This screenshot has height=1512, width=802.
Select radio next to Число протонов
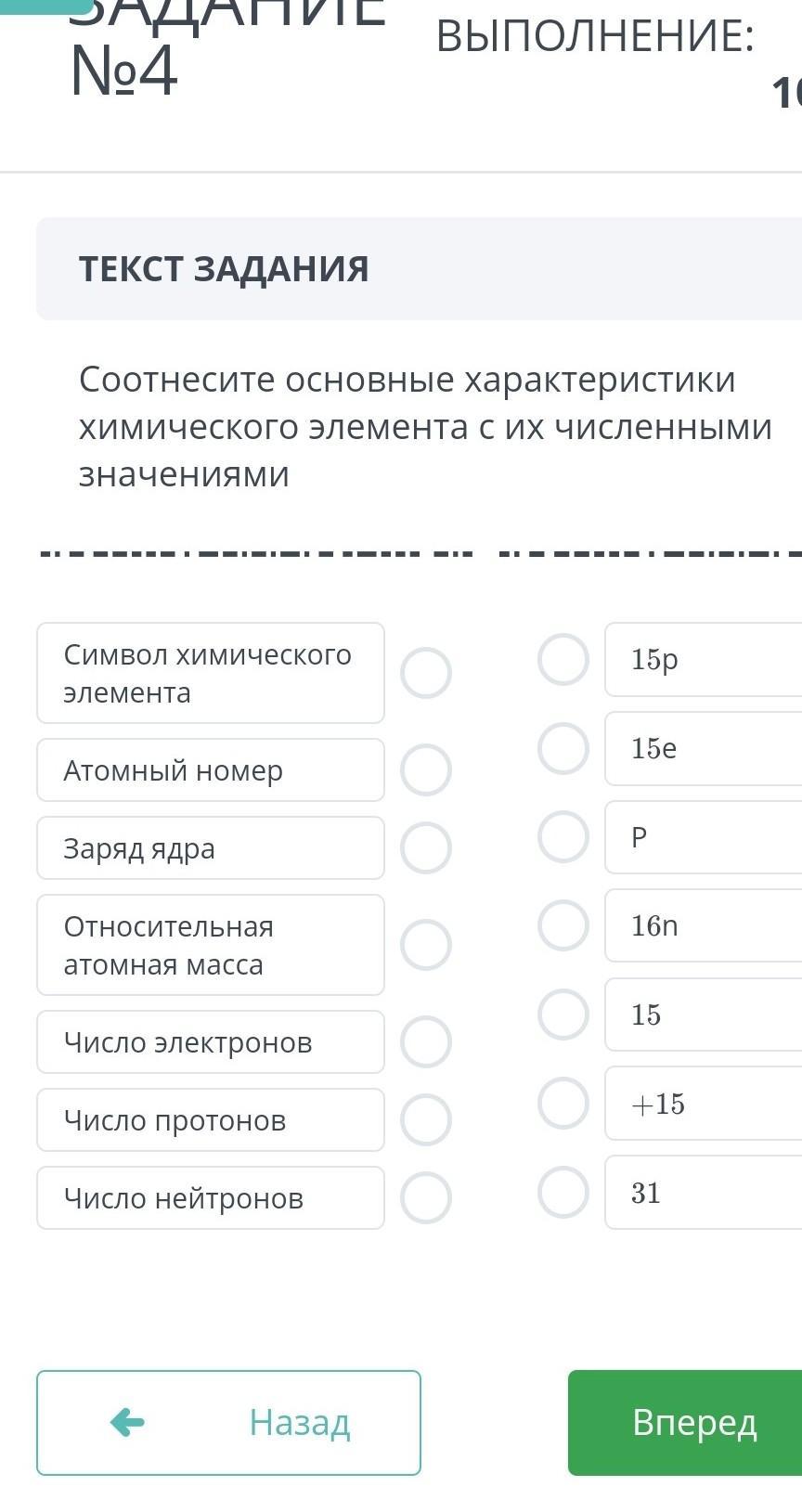426,1119
